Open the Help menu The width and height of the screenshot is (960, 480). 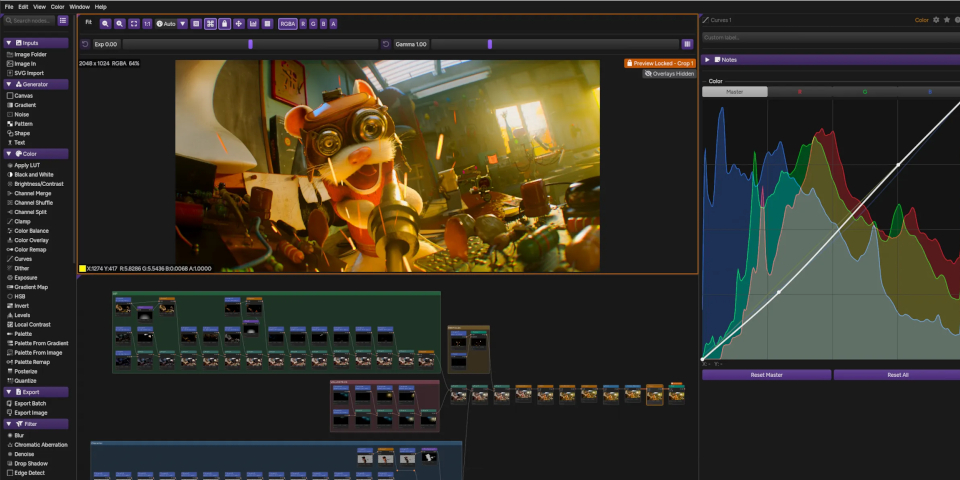point(100,7)
